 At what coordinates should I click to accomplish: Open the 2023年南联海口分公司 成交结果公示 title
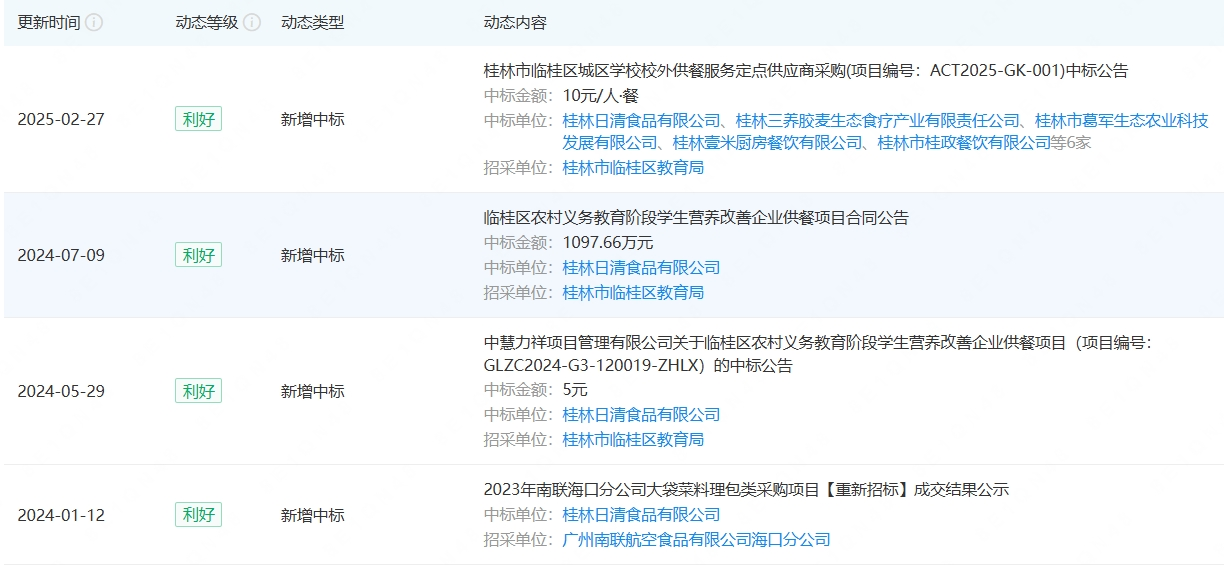(746, 490)
